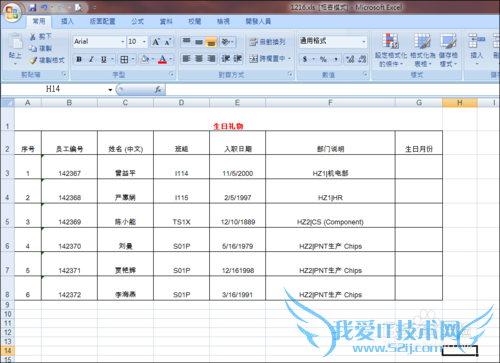Click the Decrease Decimal icon
500x363 pixels.
(x=362, y=59)
